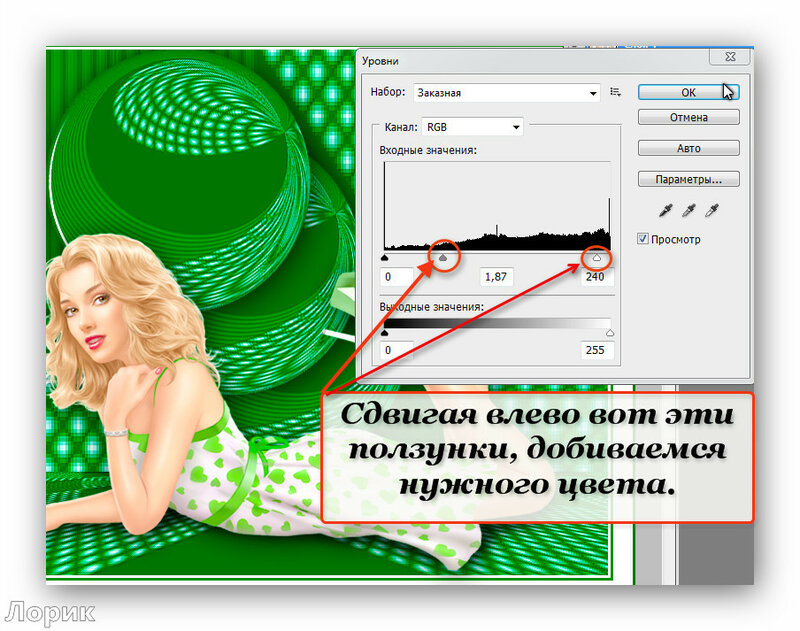Screen dimensions: 800x631
Task: Click the Отмена (Cancel) button
Action: (688, 117)
